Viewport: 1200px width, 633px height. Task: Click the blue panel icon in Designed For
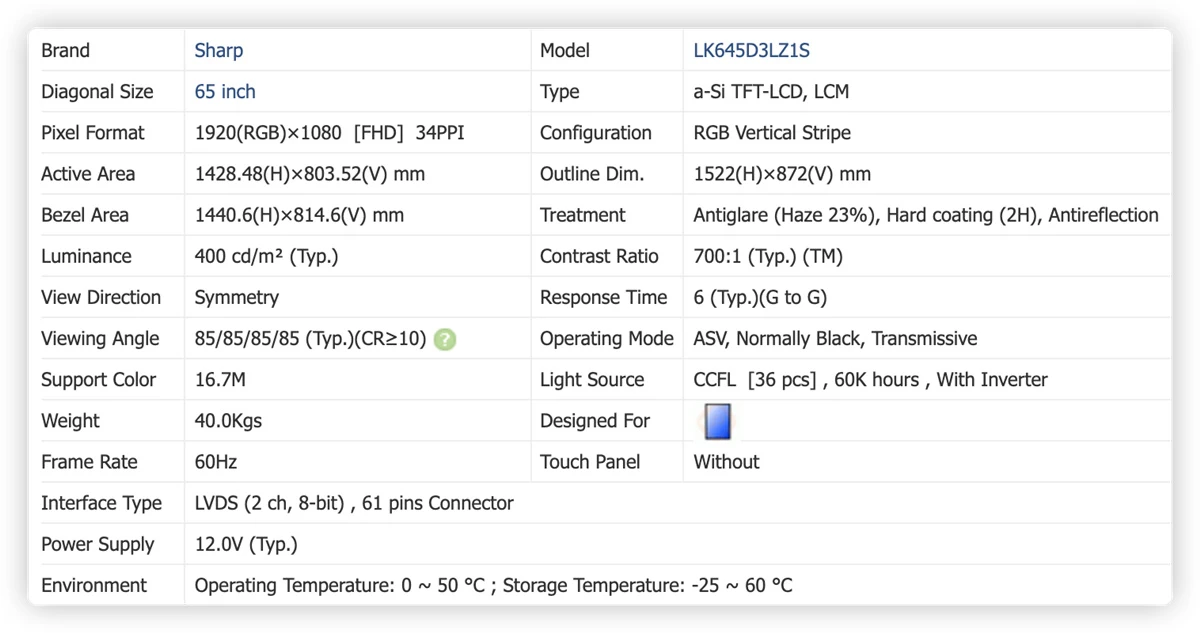(717, 421)
